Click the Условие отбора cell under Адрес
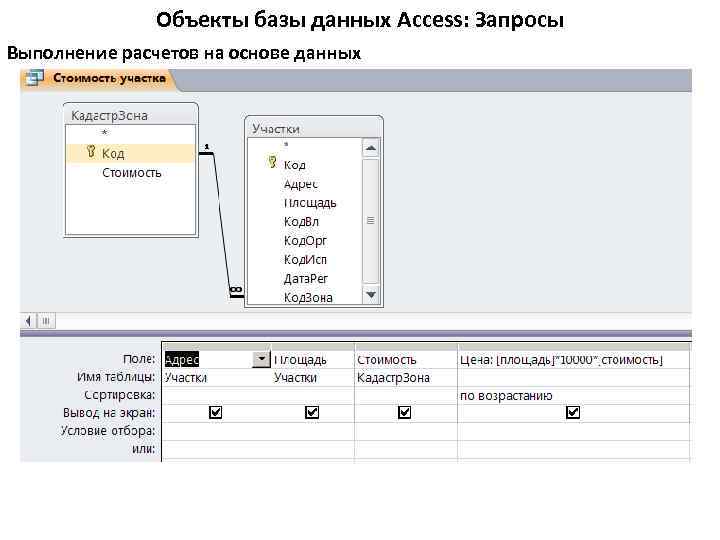 click(x=217, y=431)
